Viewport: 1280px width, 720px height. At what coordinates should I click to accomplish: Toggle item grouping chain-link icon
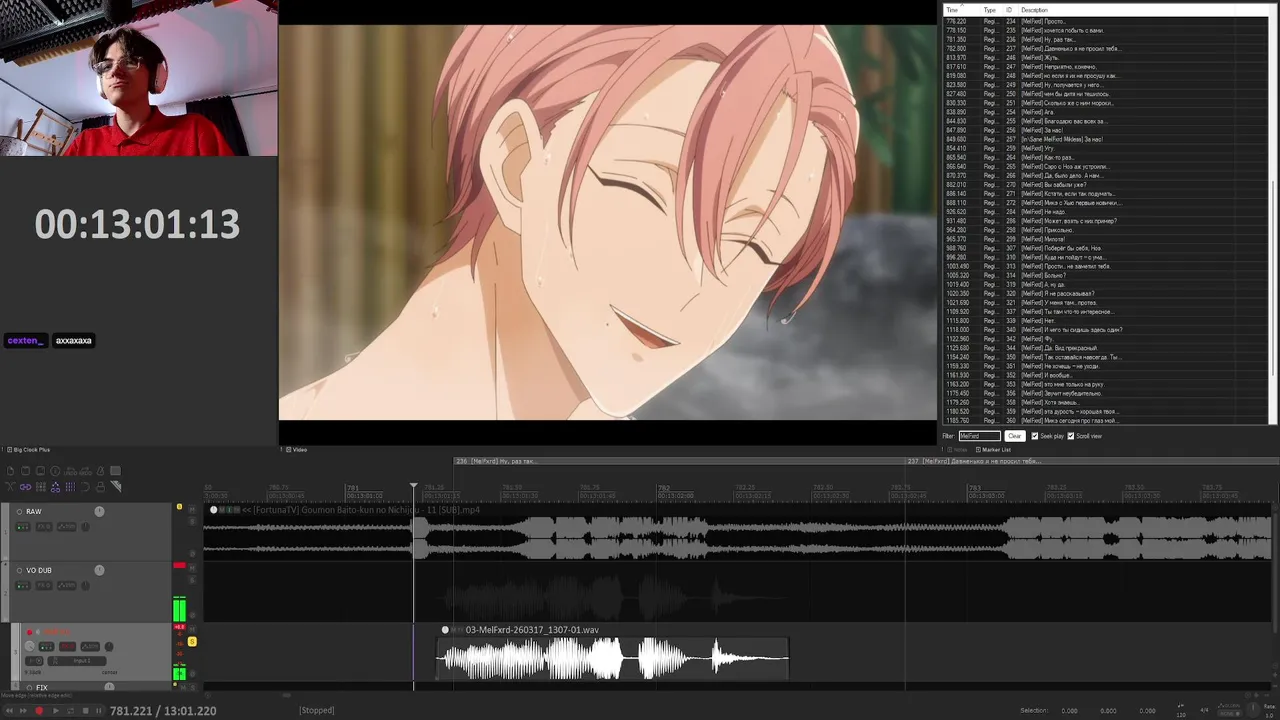tap(25, 487)
